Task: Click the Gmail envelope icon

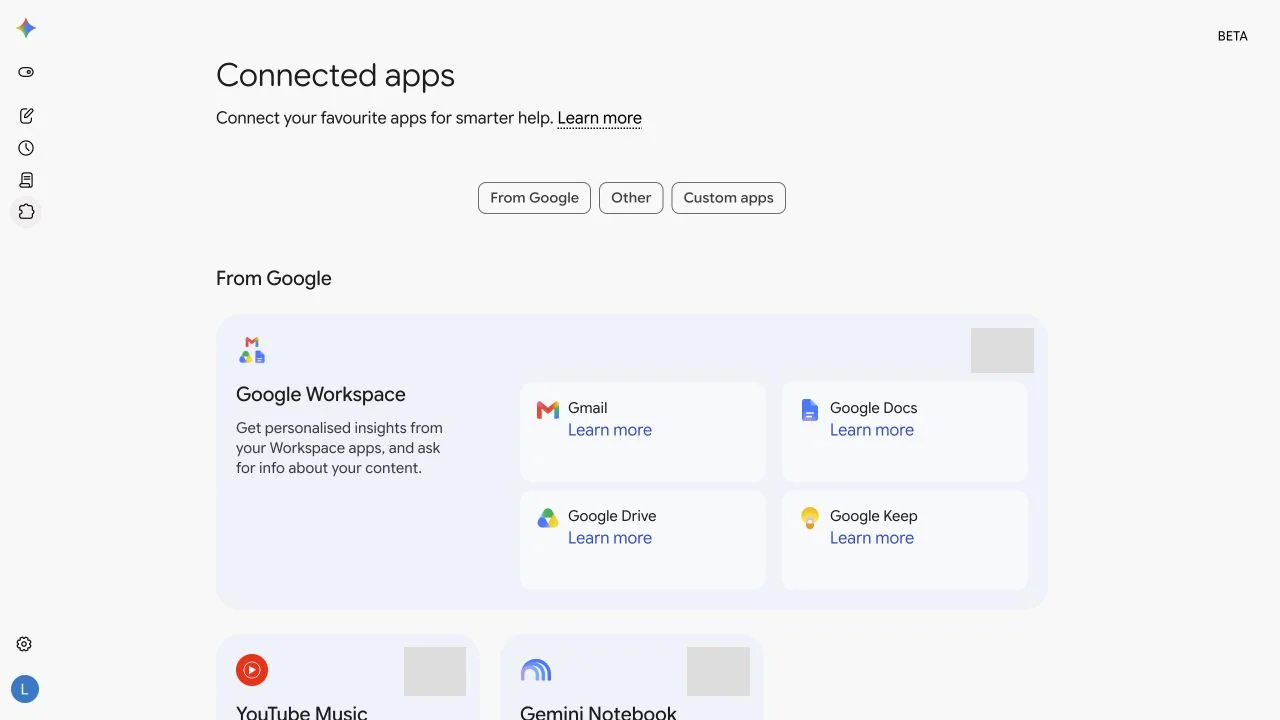Action: pos(547,410)
